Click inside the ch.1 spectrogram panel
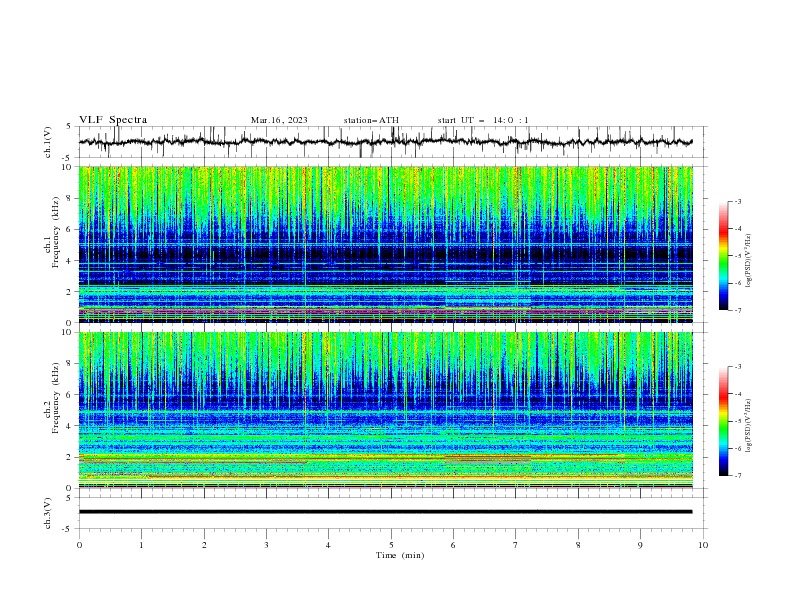This screenshot has width=792, height=612. pos(385,244)
